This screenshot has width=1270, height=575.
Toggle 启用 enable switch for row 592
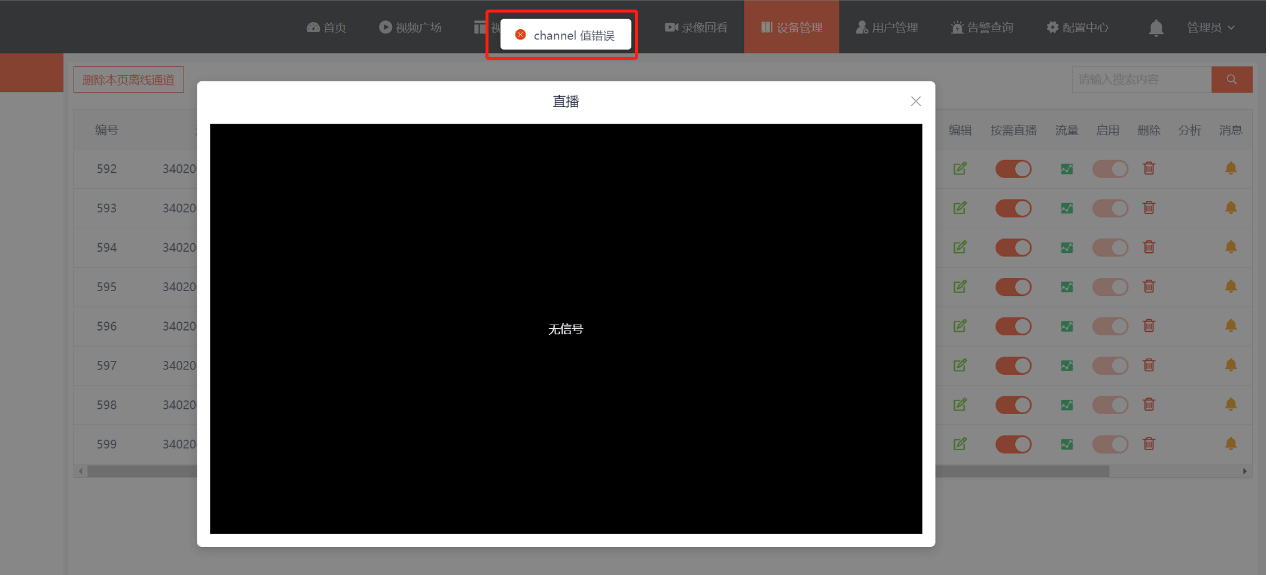[1110, 169]
